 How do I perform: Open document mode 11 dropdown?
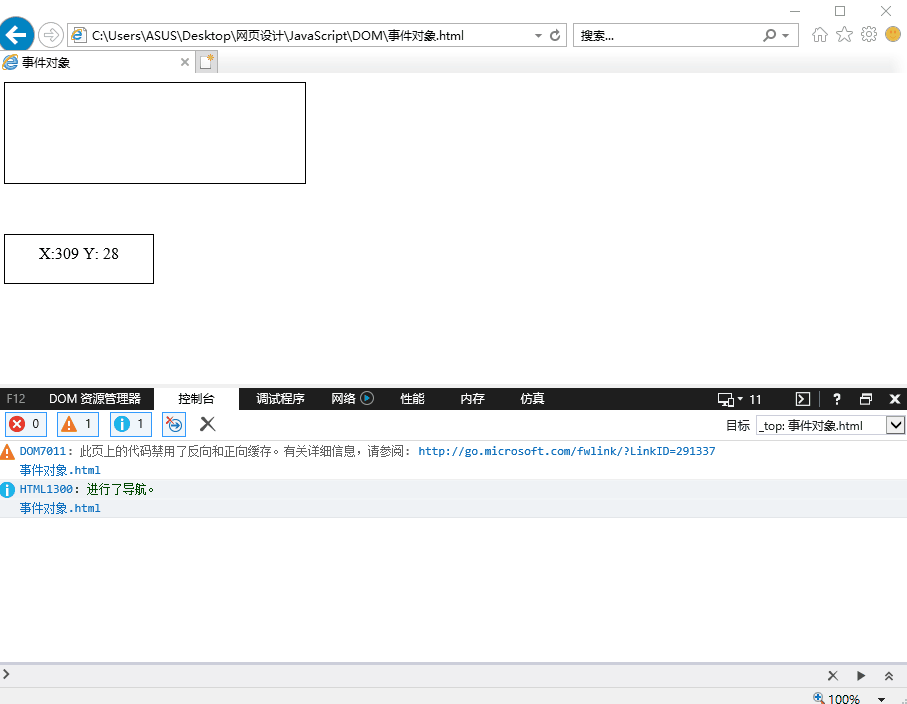(x=739, y=399)
